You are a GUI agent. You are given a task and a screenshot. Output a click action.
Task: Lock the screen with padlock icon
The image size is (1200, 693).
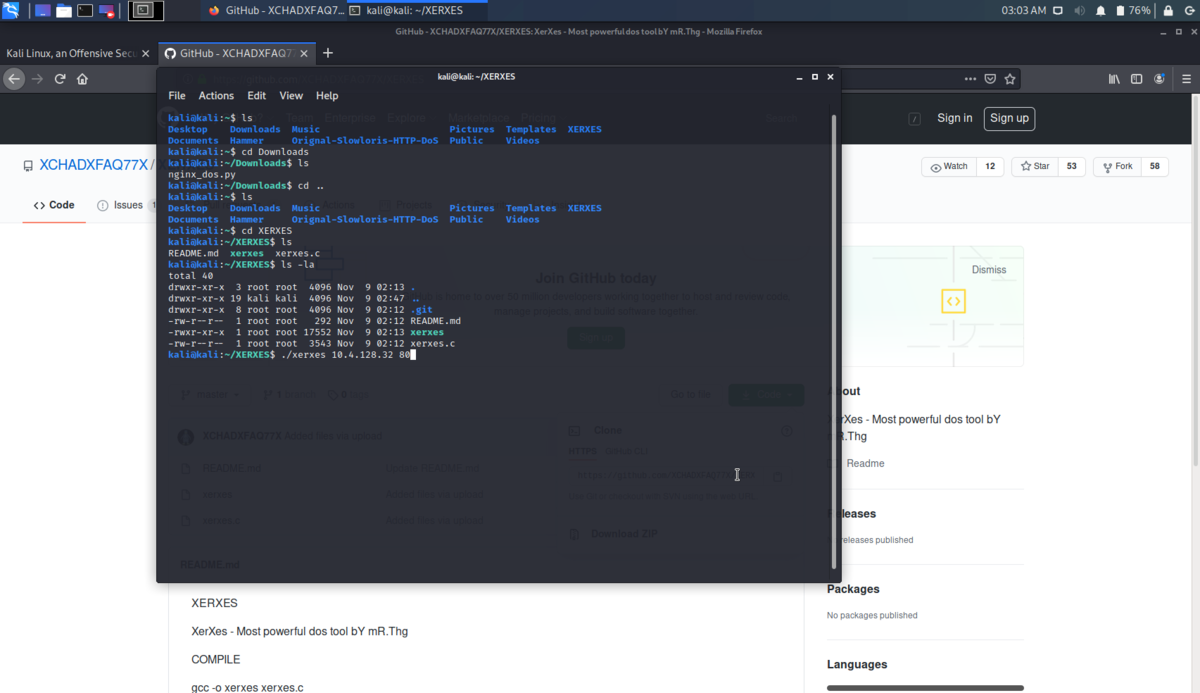pos(1167,11)
